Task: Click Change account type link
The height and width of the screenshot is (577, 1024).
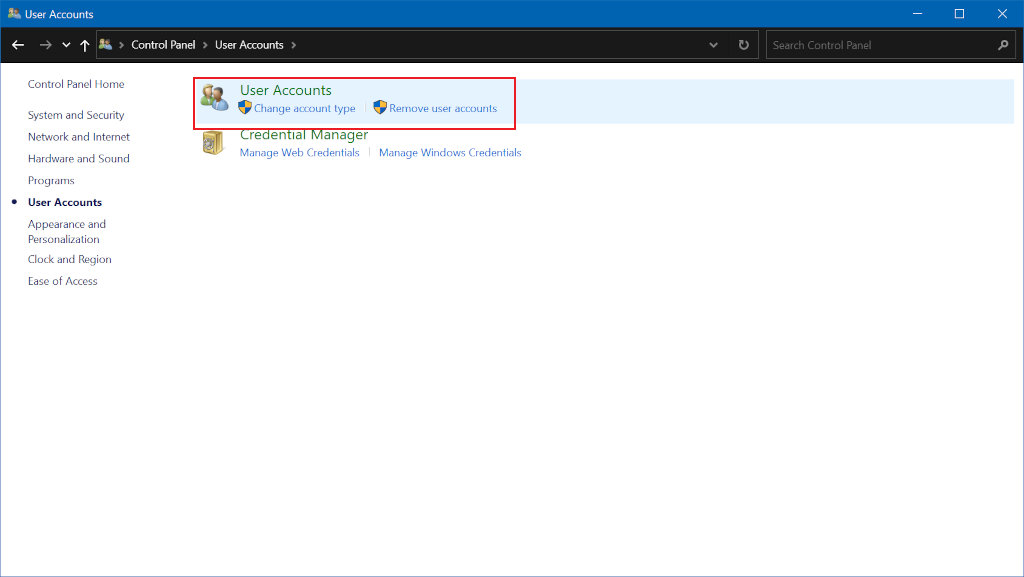Action: tap(304, 108)
